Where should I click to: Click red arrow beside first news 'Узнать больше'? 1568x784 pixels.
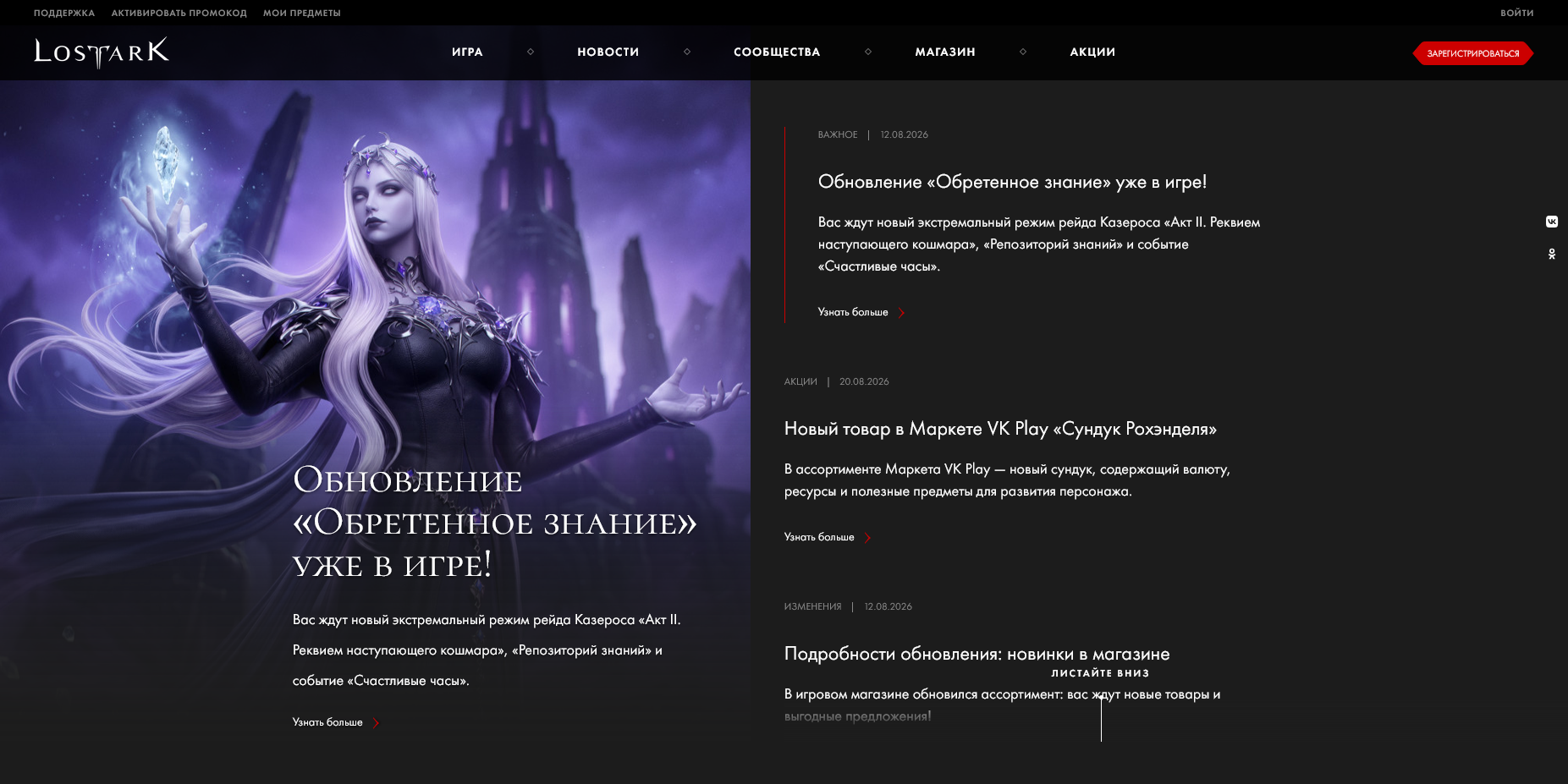pos(901,312)
